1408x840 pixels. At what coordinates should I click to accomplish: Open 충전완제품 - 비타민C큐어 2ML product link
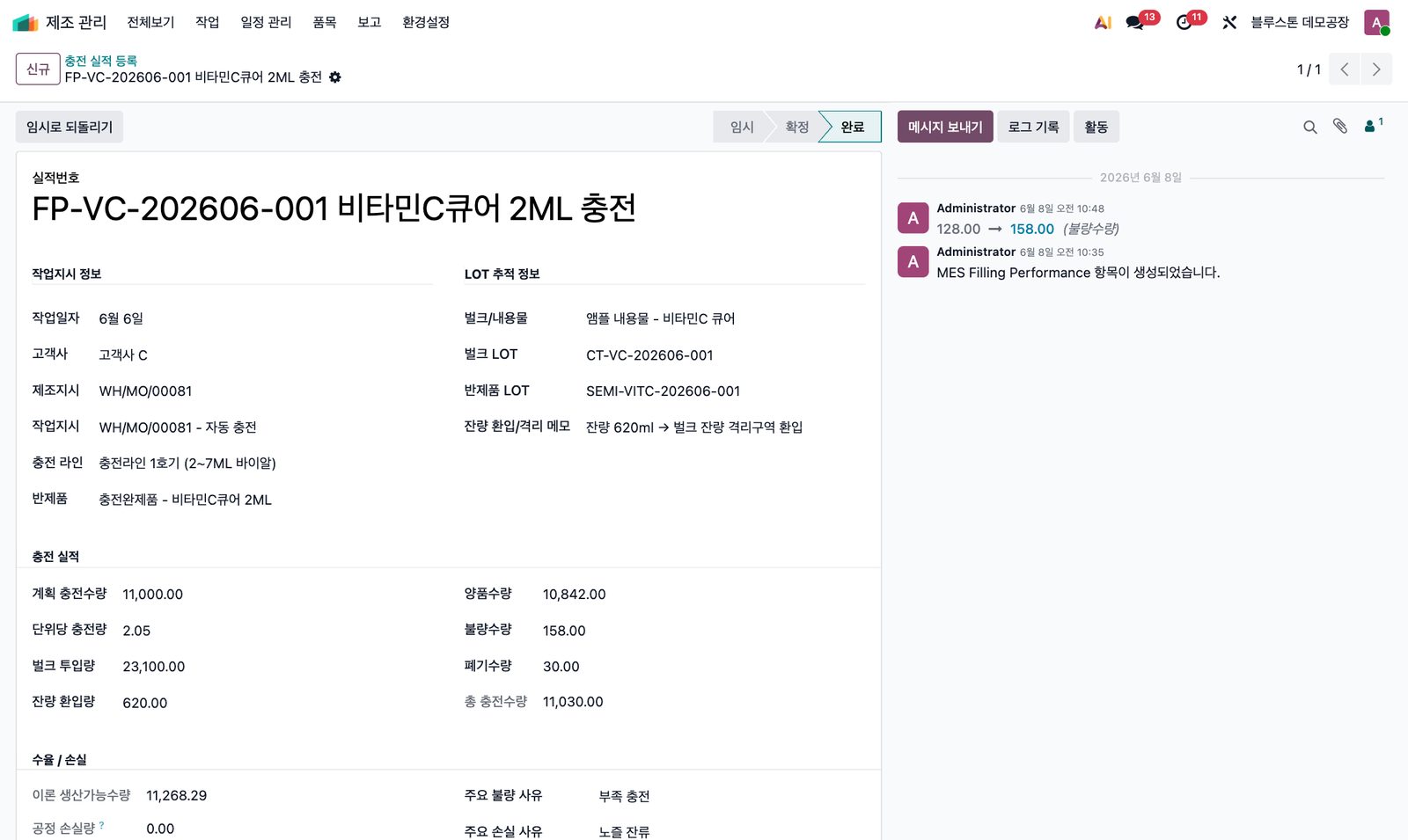pyautogui.click(x=185, y=500)
